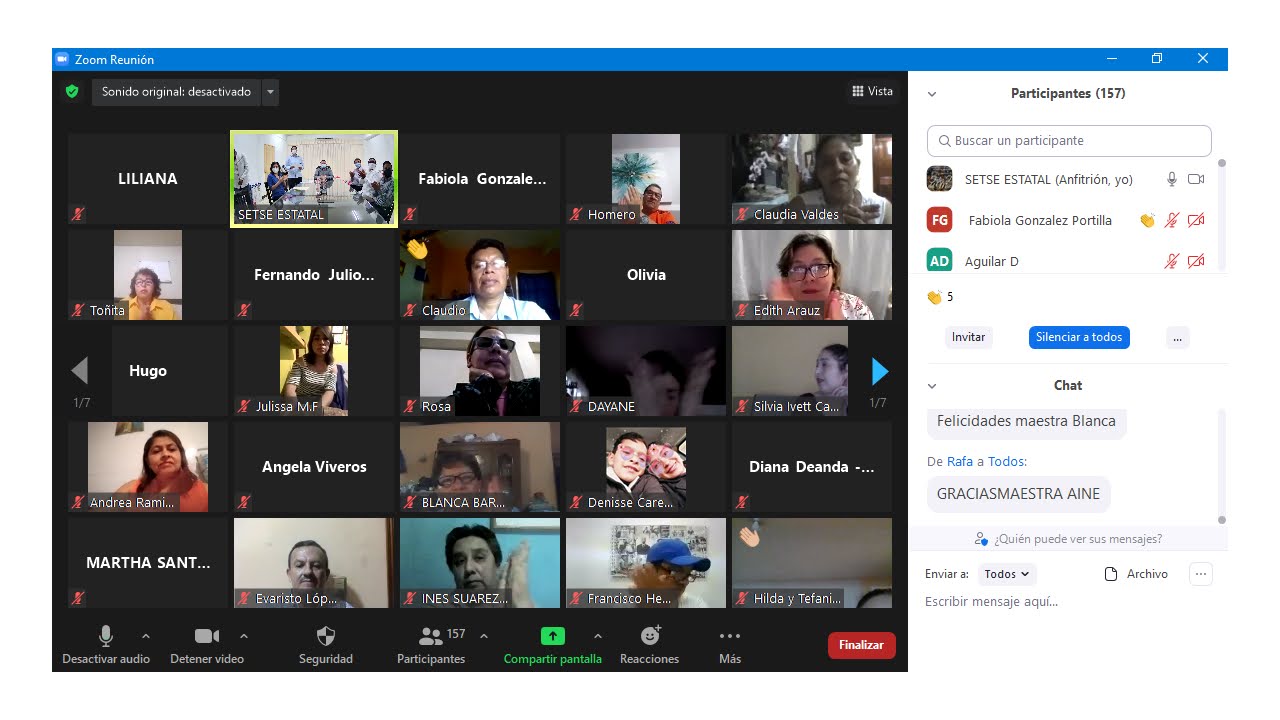End meeting with Finalizar button
1280x720 pixels.
tap(861, 645)
